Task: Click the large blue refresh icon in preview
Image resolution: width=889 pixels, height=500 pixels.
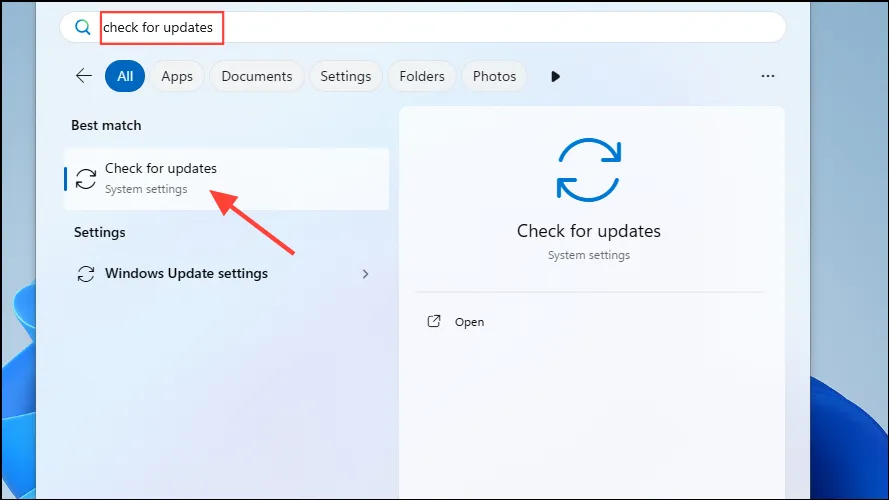Action: point(589,170)
